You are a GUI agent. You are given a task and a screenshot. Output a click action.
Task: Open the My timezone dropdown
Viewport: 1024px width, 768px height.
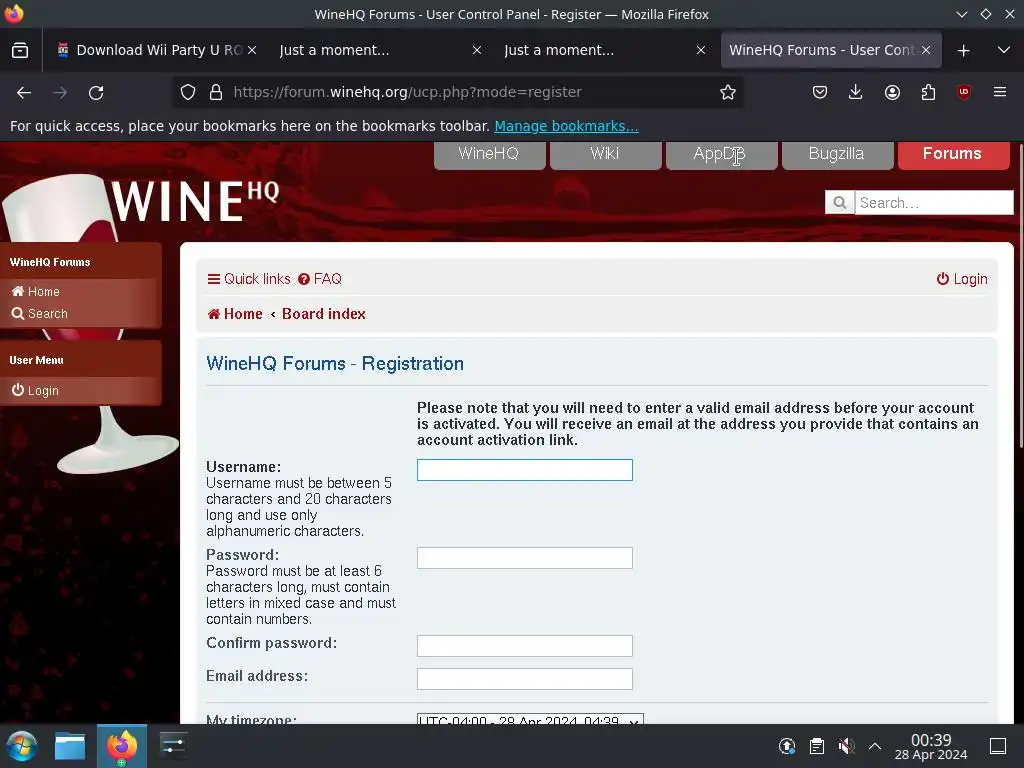coord(530,720)
